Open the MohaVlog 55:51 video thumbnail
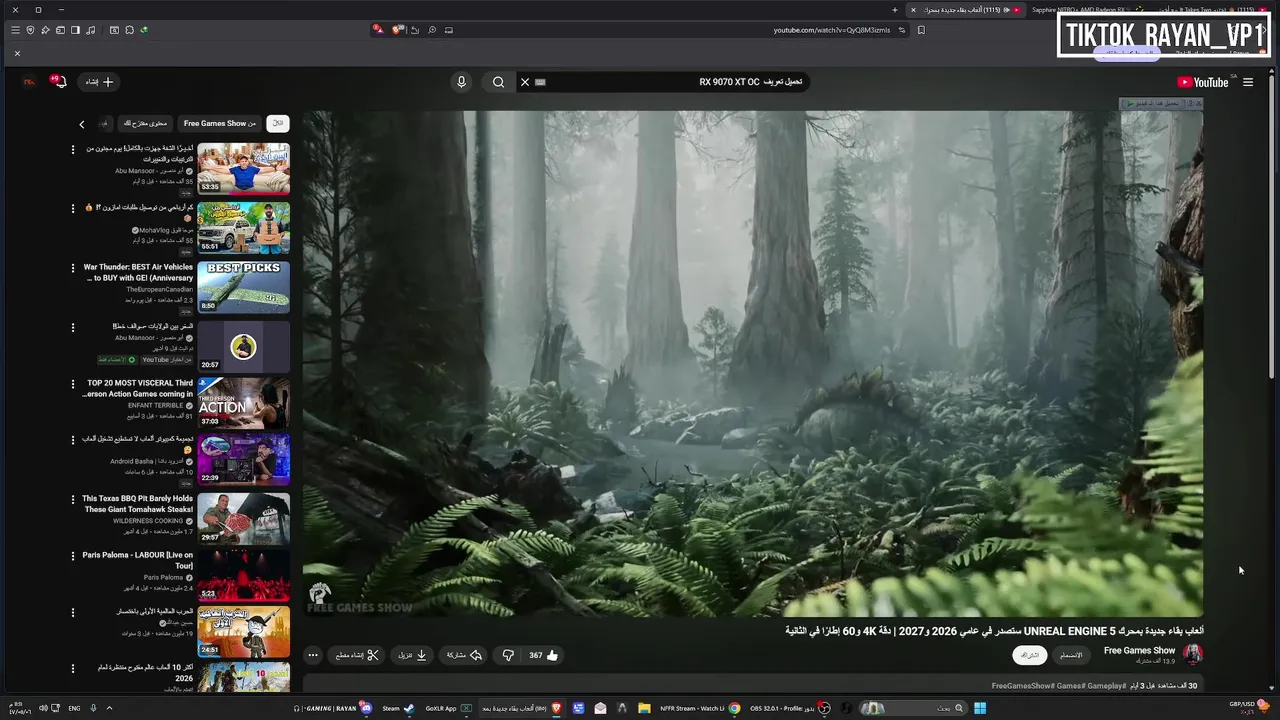The image size is (1280, 720). click(x=243, y=228)
